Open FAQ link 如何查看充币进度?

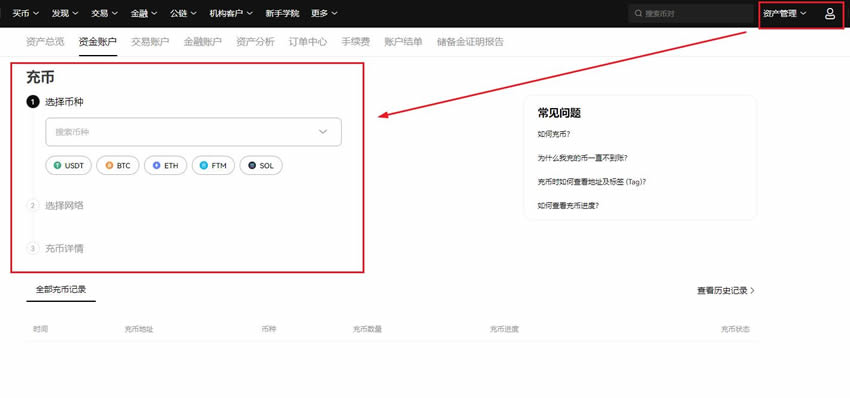pyautogui.click(x=568, y=206)
